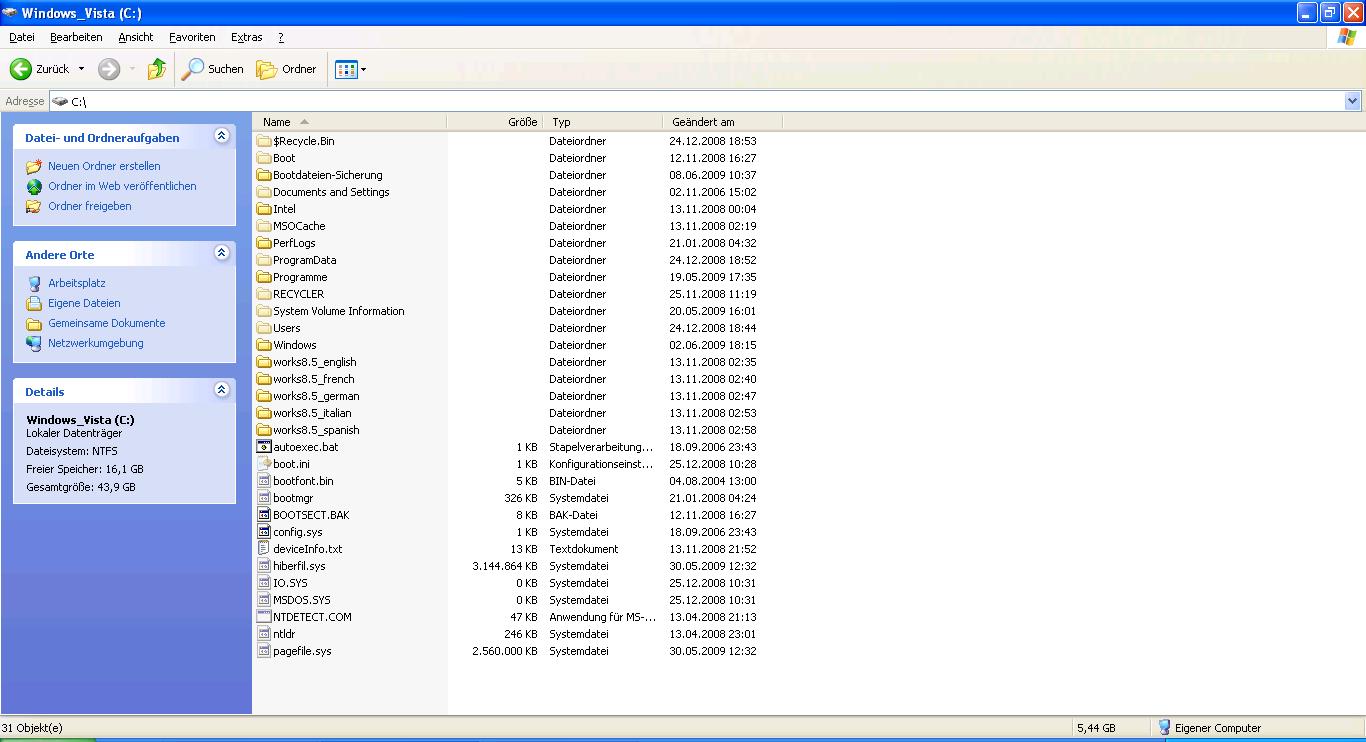Select the Windows folder icon
This screenshot has height=742, width=1366.
pos(264,345)
